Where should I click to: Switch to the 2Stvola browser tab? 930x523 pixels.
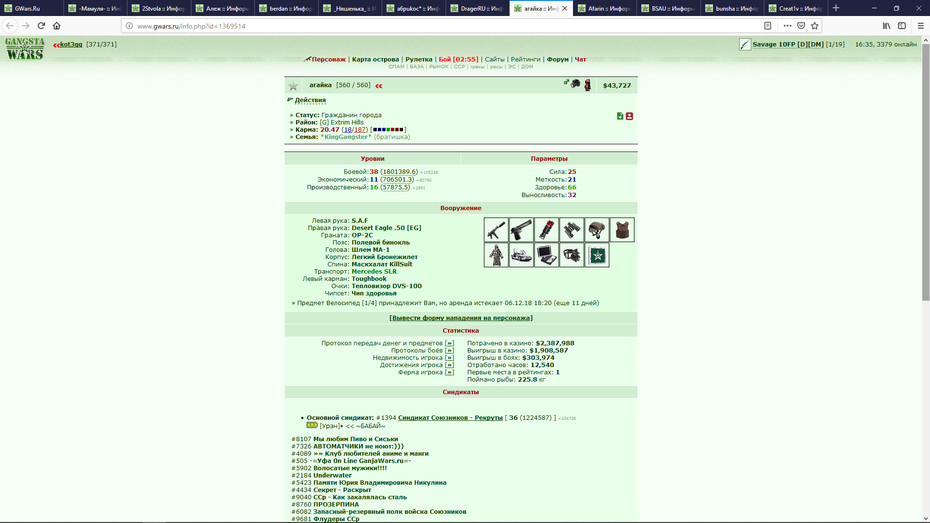tap(158, 8)
